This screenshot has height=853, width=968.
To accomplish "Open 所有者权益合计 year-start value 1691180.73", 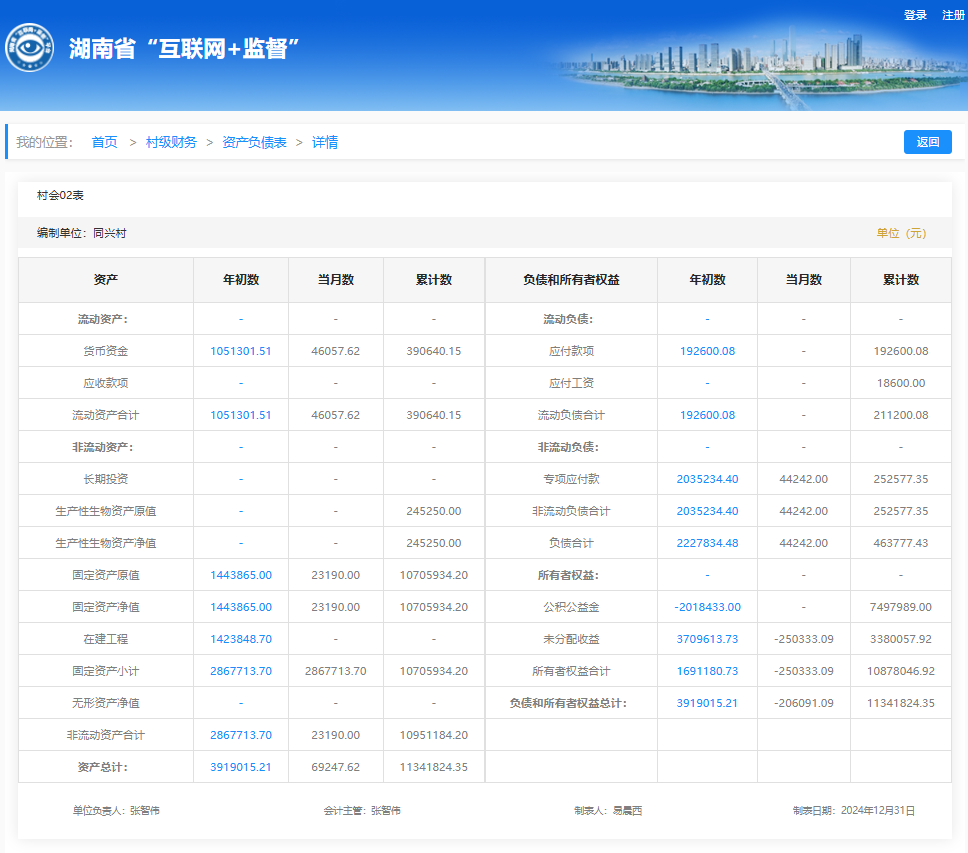I will tap(707, 672).
